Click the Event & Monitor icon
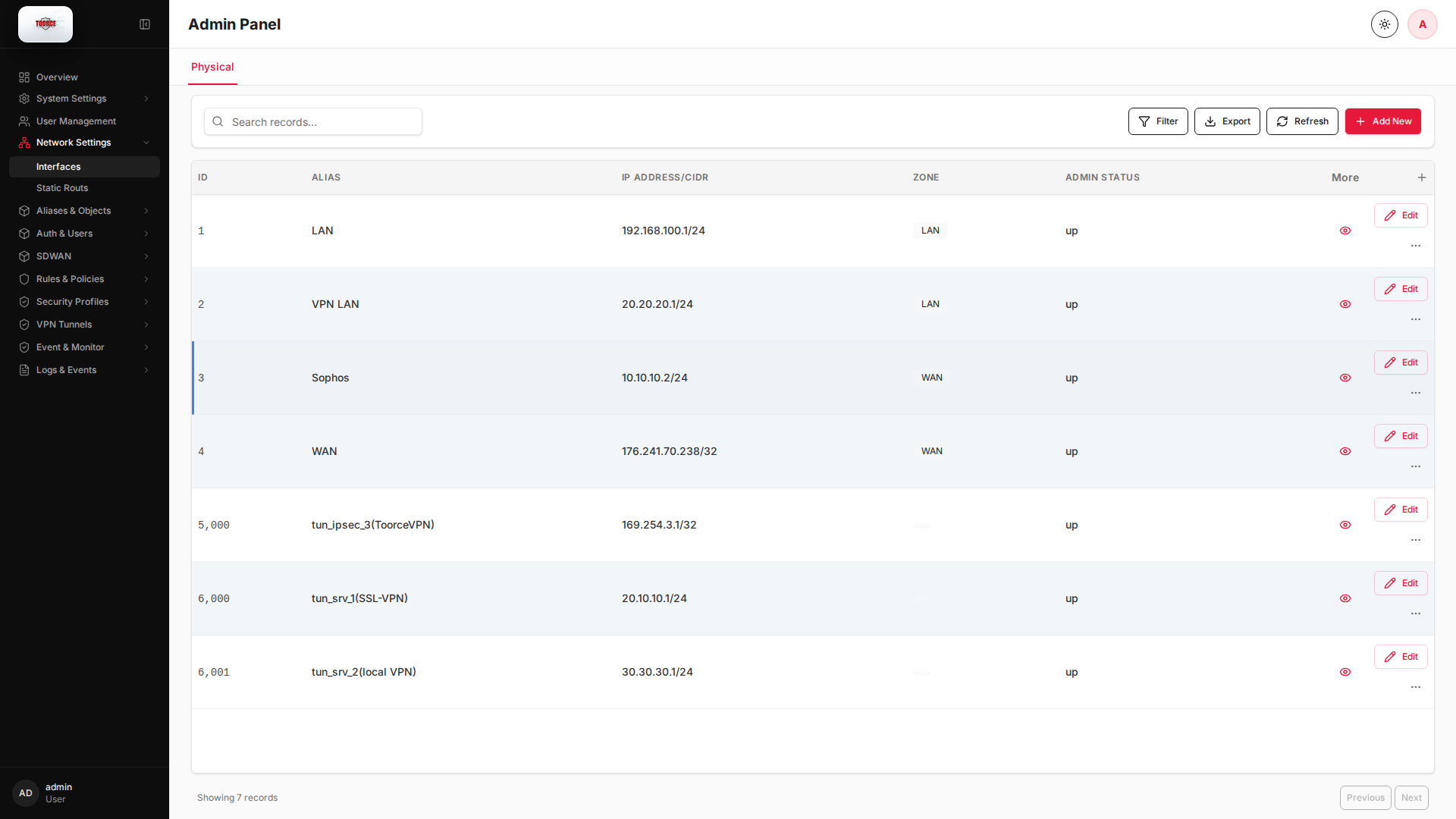This screenshot has height=819, width=1456. point(24,347)
